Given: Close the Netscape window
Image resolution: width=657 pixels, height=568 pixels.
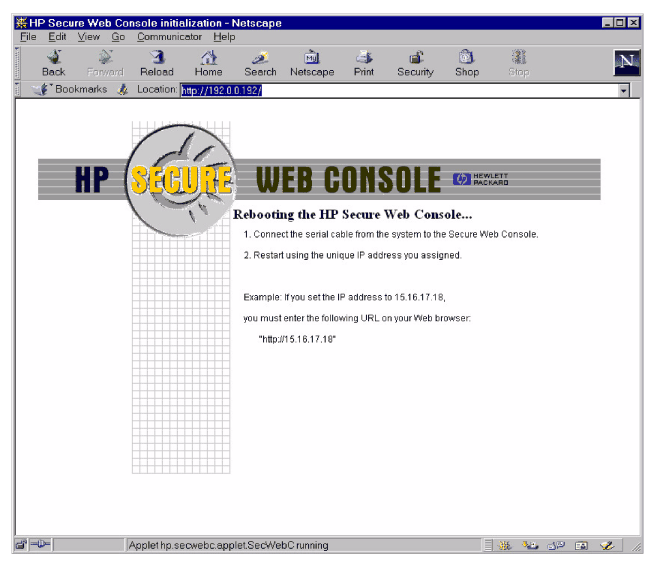Looking at the screenshot, I should pos(634,23).
